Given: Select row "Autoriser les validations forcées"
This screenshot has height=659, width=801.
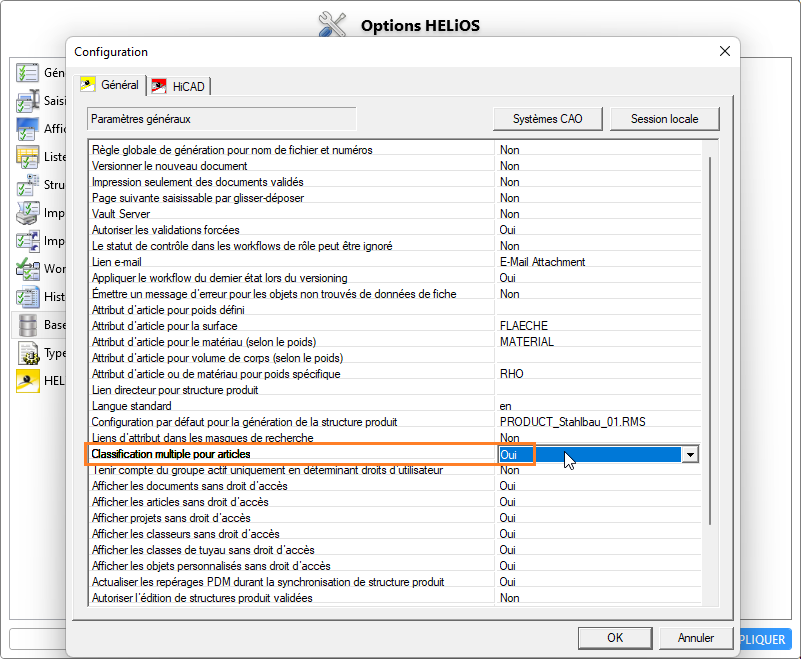Looking at the screenshot, I should 394,230.
